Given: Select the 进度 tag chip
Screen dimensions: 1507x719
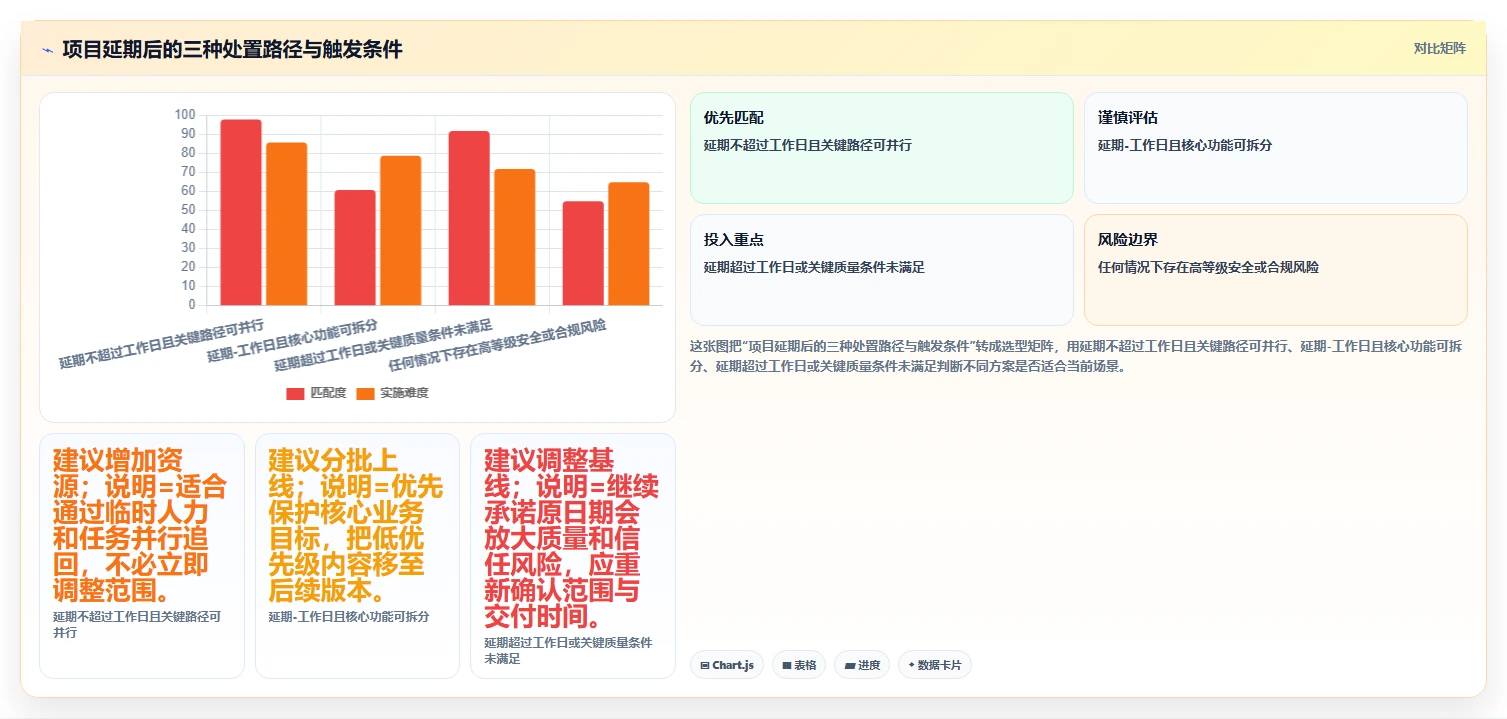Looking at the screenshot, I should [862, 665].
